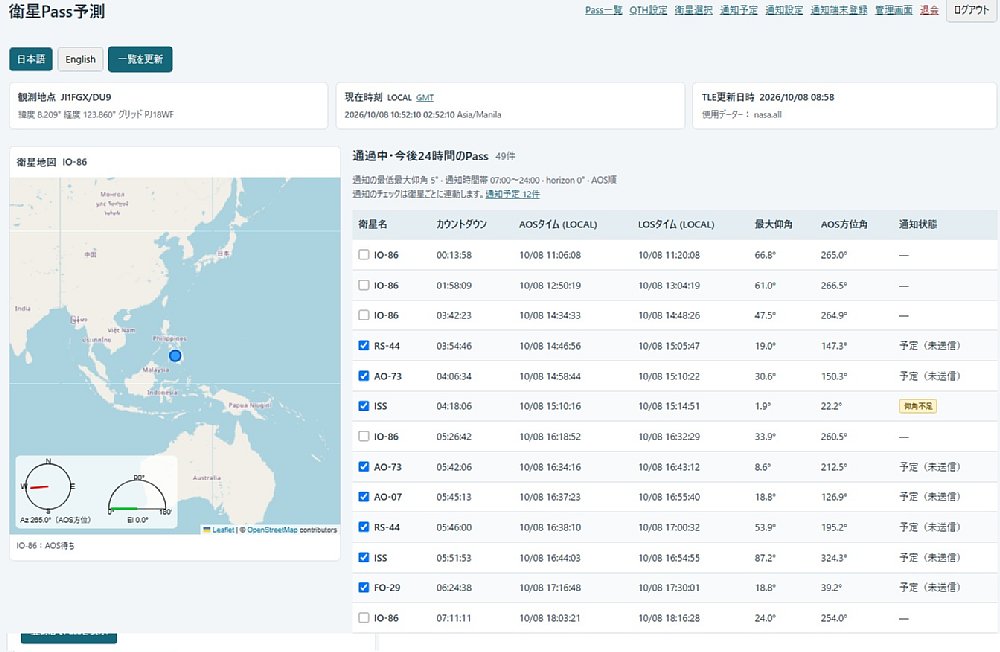Click the カウントダウン column header
1000x652 pixels.
click(462, 225)
